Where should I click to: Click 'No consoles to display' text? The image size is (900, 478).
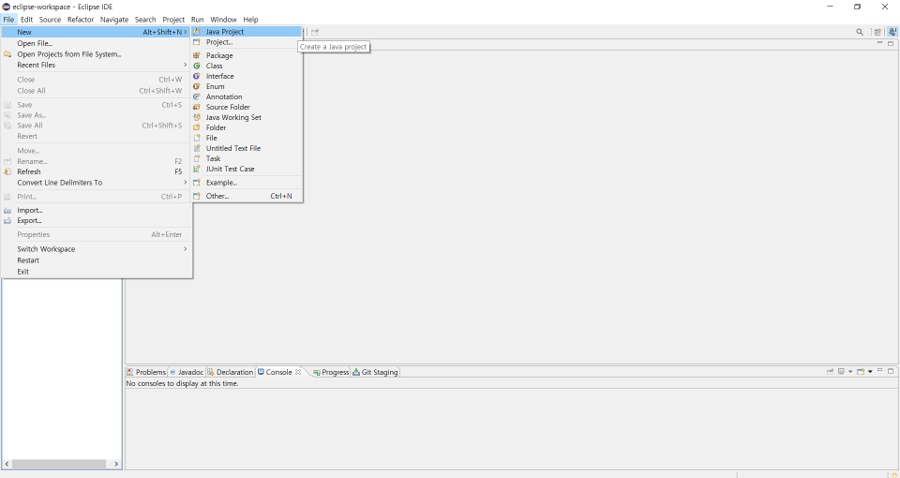tap(182, 384)
